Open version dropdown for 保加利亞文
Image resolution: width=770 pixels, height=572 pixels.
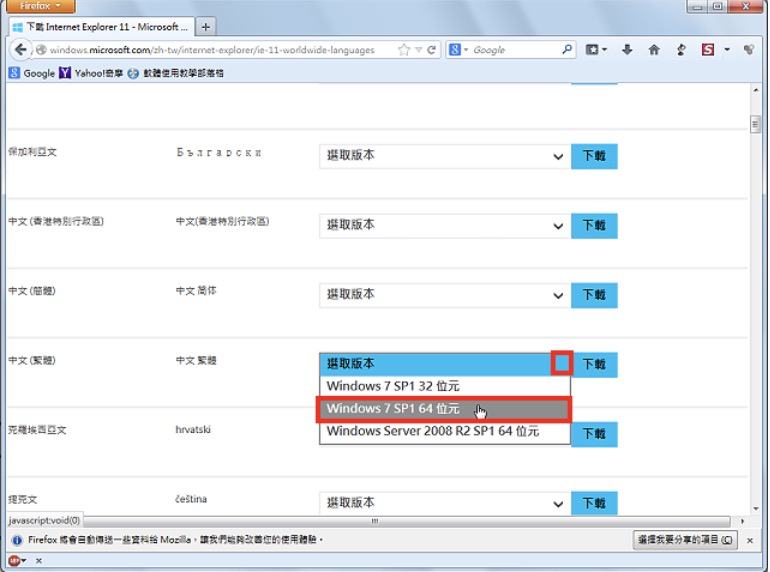pyautogui.click(x=445, y=156)
